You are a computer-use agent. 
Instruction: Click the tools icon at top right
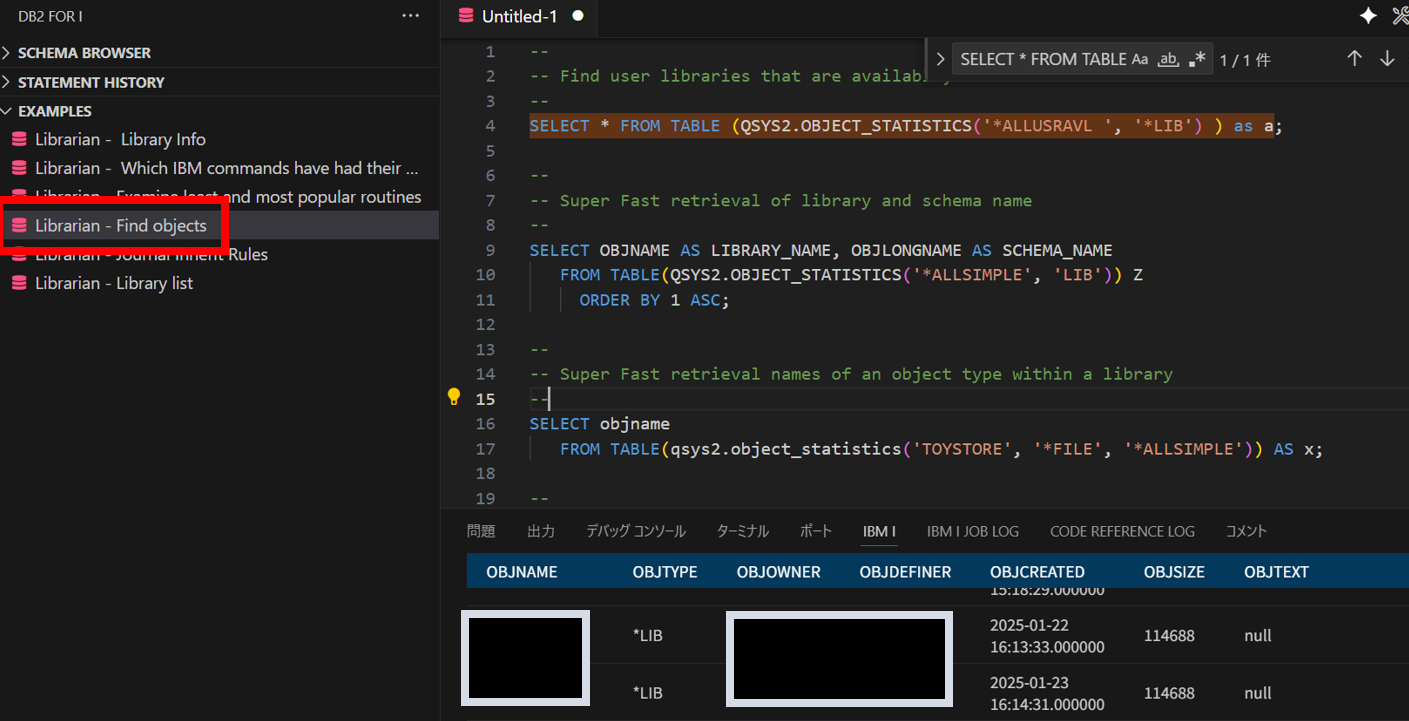(x=1400, y=16)
